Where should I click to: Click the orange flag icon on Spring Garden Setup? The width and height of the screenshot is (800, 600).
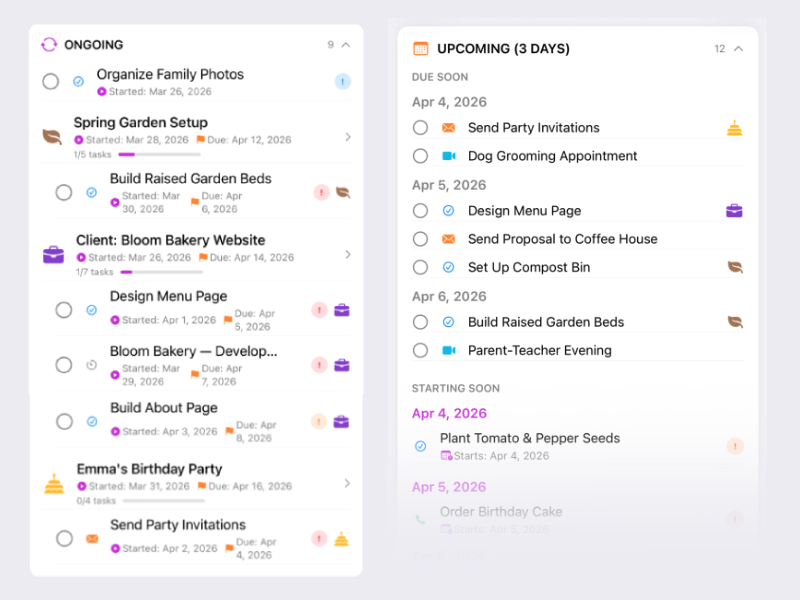200,140
